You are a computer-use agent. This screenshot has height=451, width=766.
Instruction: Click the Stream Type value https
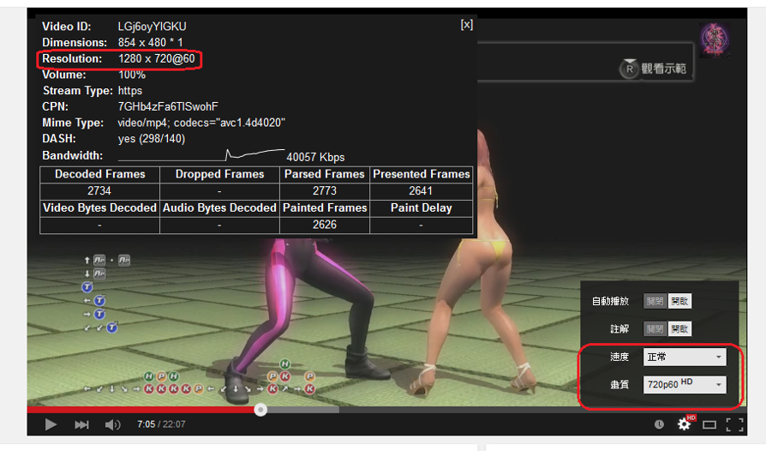(x=130, y=91)
